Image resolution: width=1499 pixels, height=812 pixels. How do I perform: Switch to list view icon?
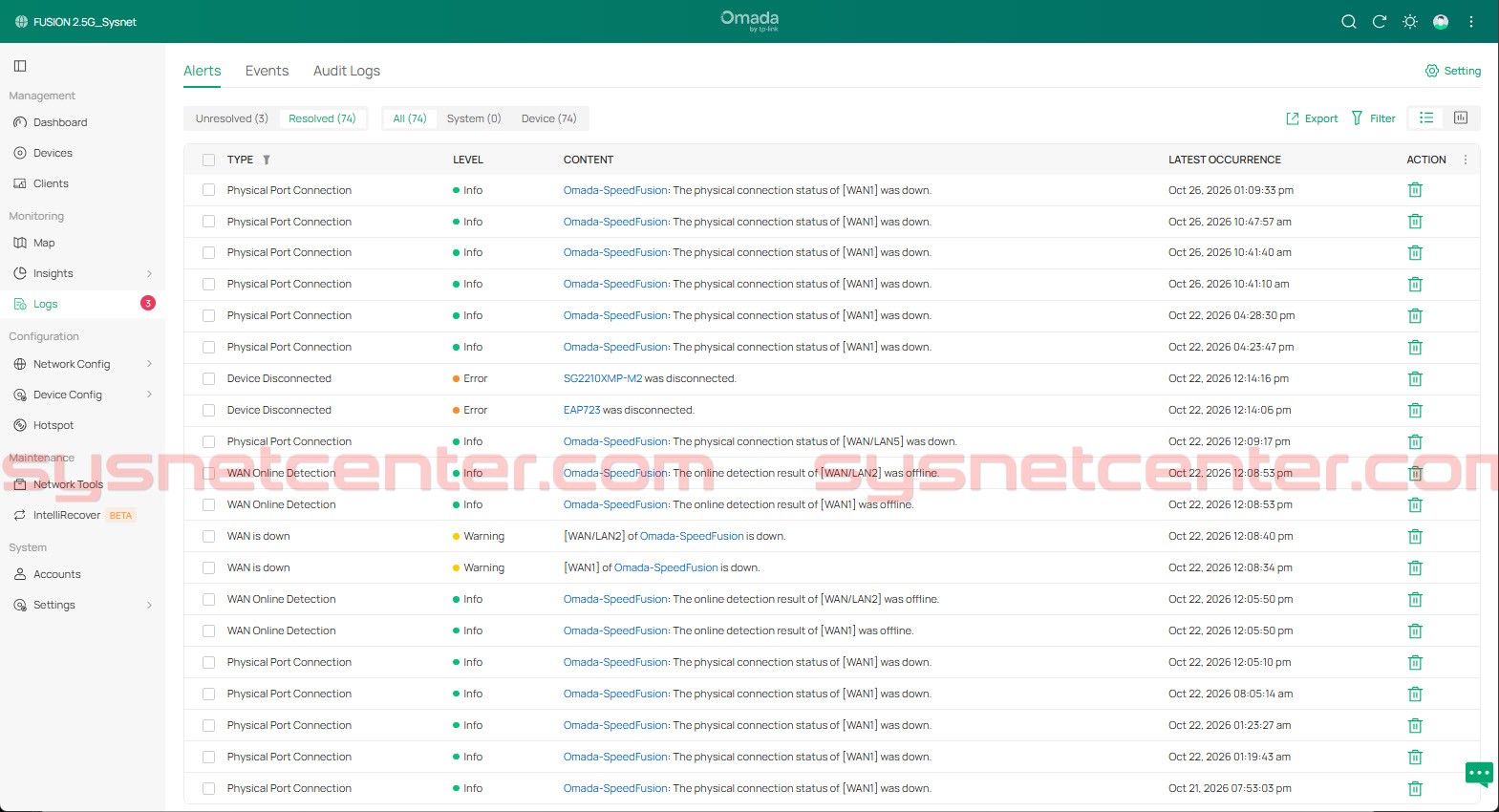[x=1426, y=118]
